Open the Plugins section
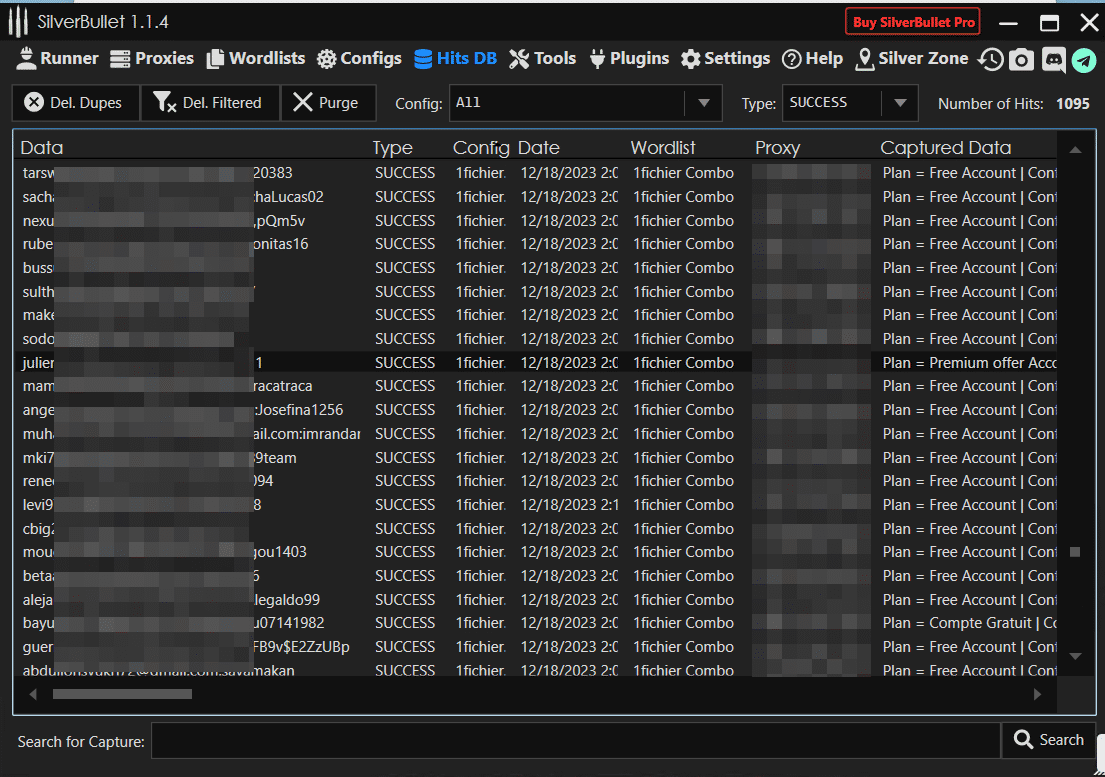Image resolution: width=1105 pixels, height=777 pixels. coord(629,59)
